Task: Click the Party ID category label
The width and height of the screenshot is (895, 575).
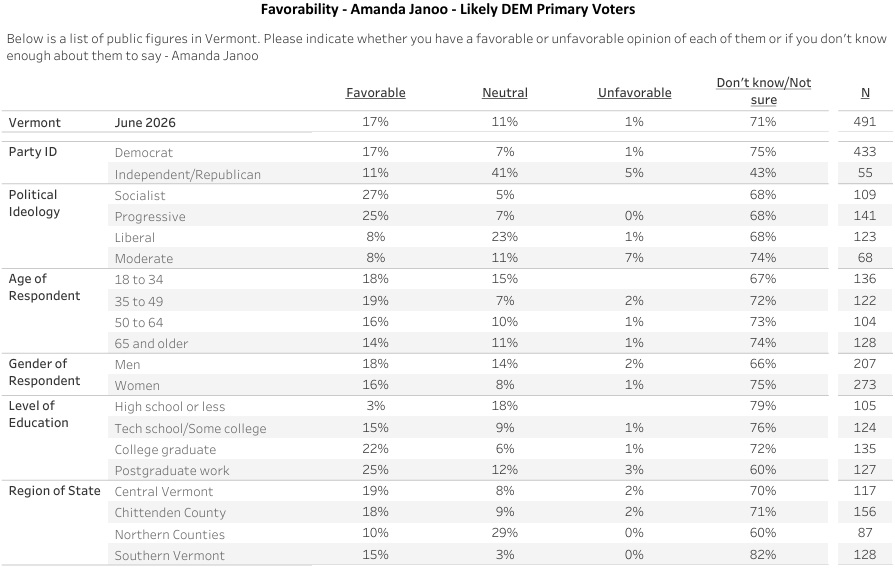Action: 33,152
